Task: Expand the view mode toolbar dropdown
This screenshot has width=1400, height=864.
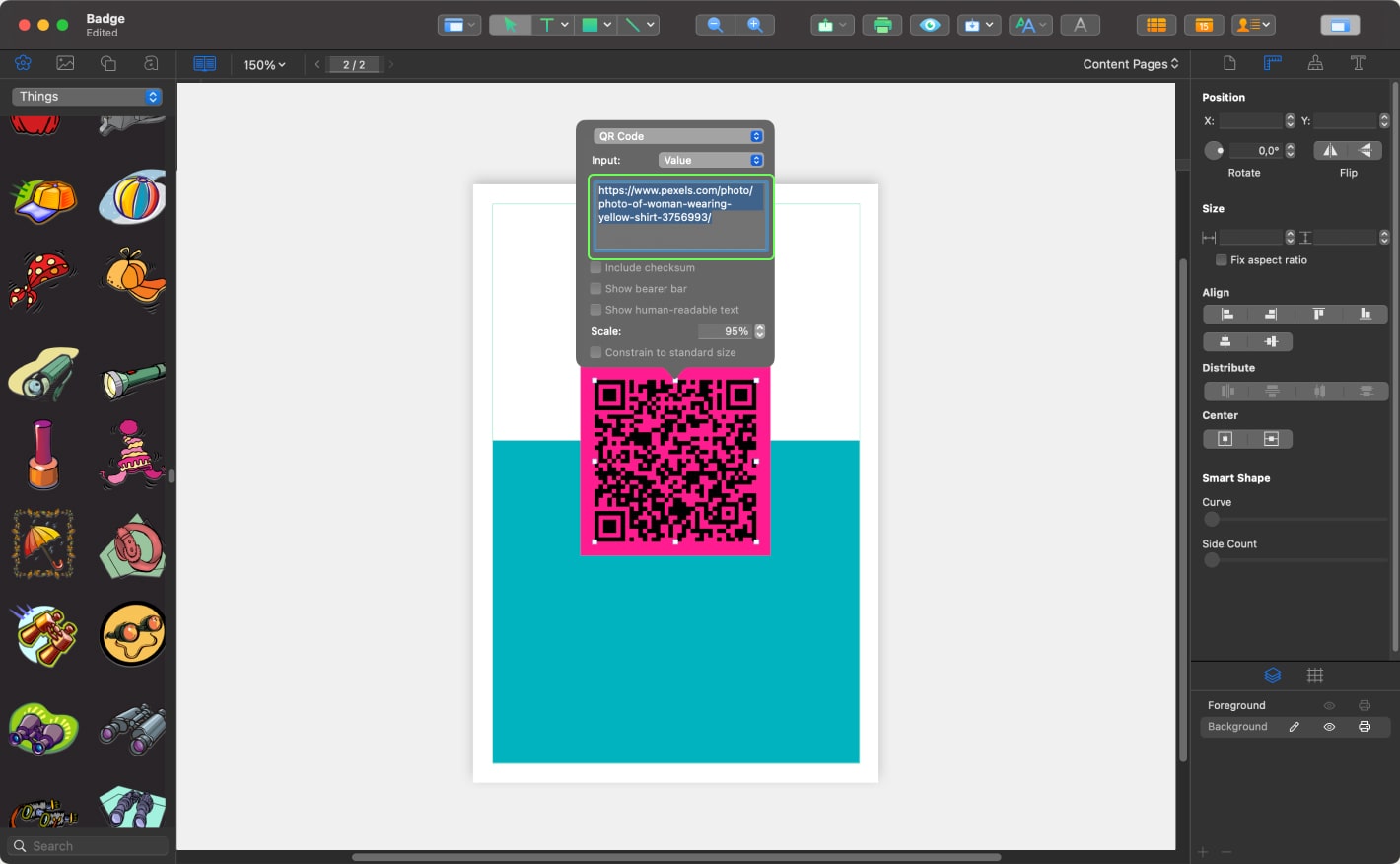Action: tap(460, 25)
